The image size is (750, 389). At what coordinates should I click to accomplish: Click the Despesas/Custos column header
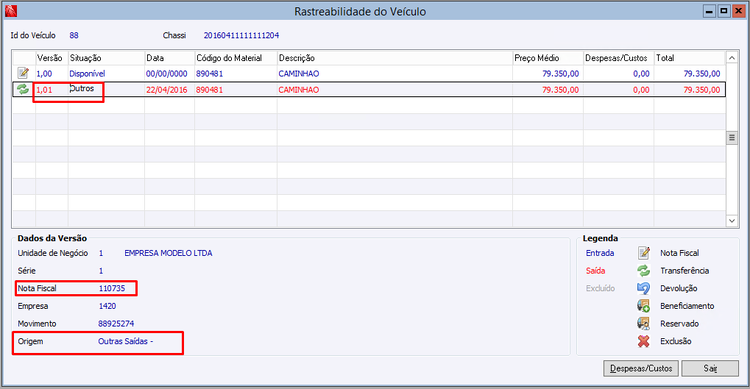(618, 58)
